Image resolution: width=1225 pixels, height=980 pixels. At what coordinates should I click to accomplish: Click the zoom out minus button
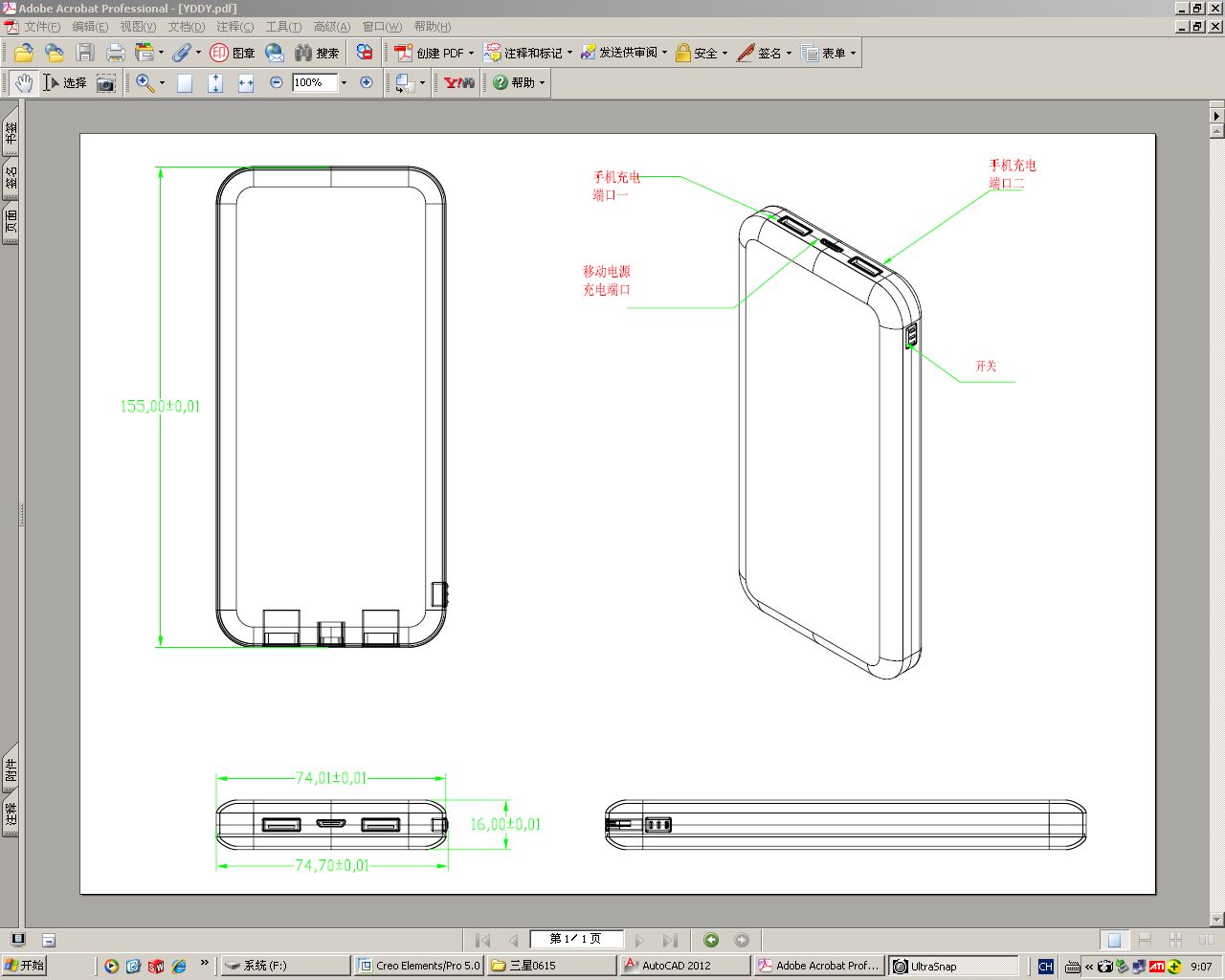(277, 83)
